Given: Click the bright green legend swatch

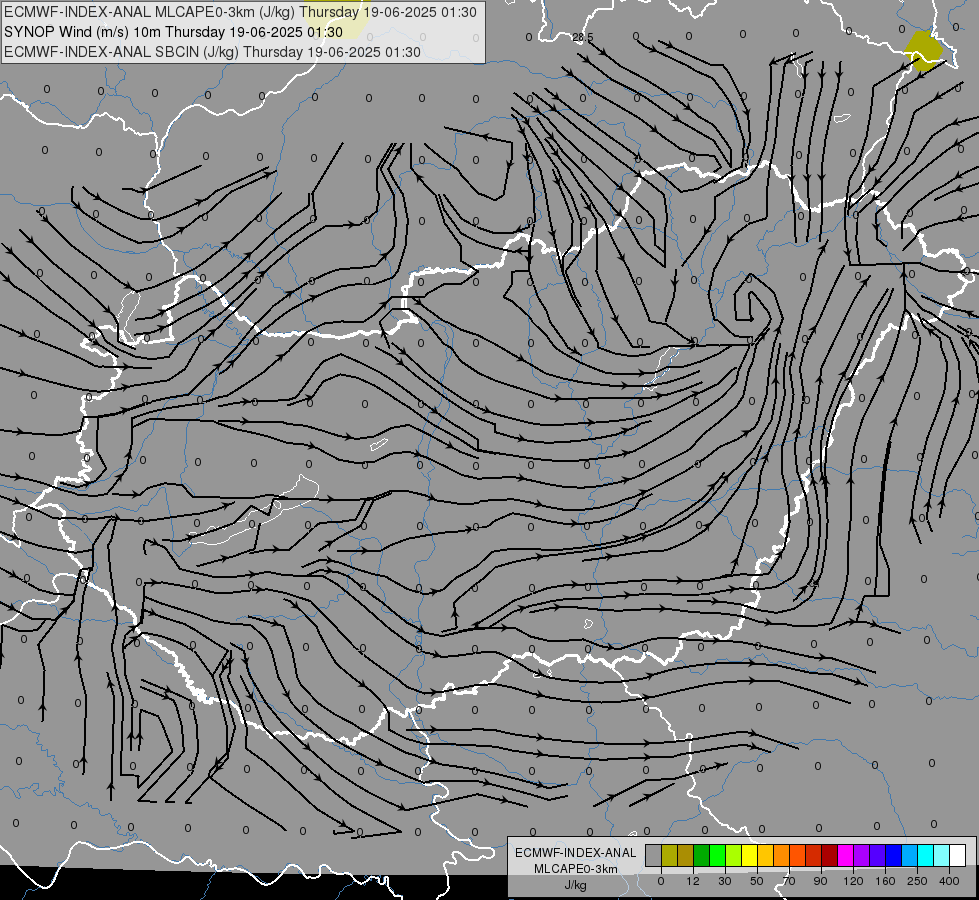Looking at the screenshot, I should pyautogui.click(x=717, y=855).
